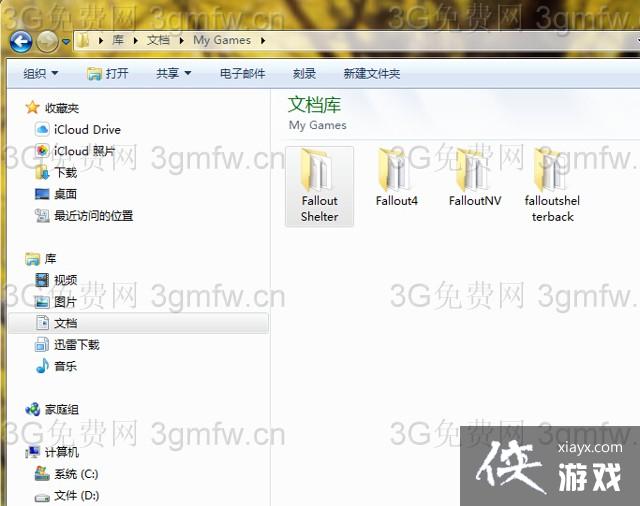640x506 pixels.
Task: Click the greyed Forward navigation arrow
Action: [x=47, y=41]
